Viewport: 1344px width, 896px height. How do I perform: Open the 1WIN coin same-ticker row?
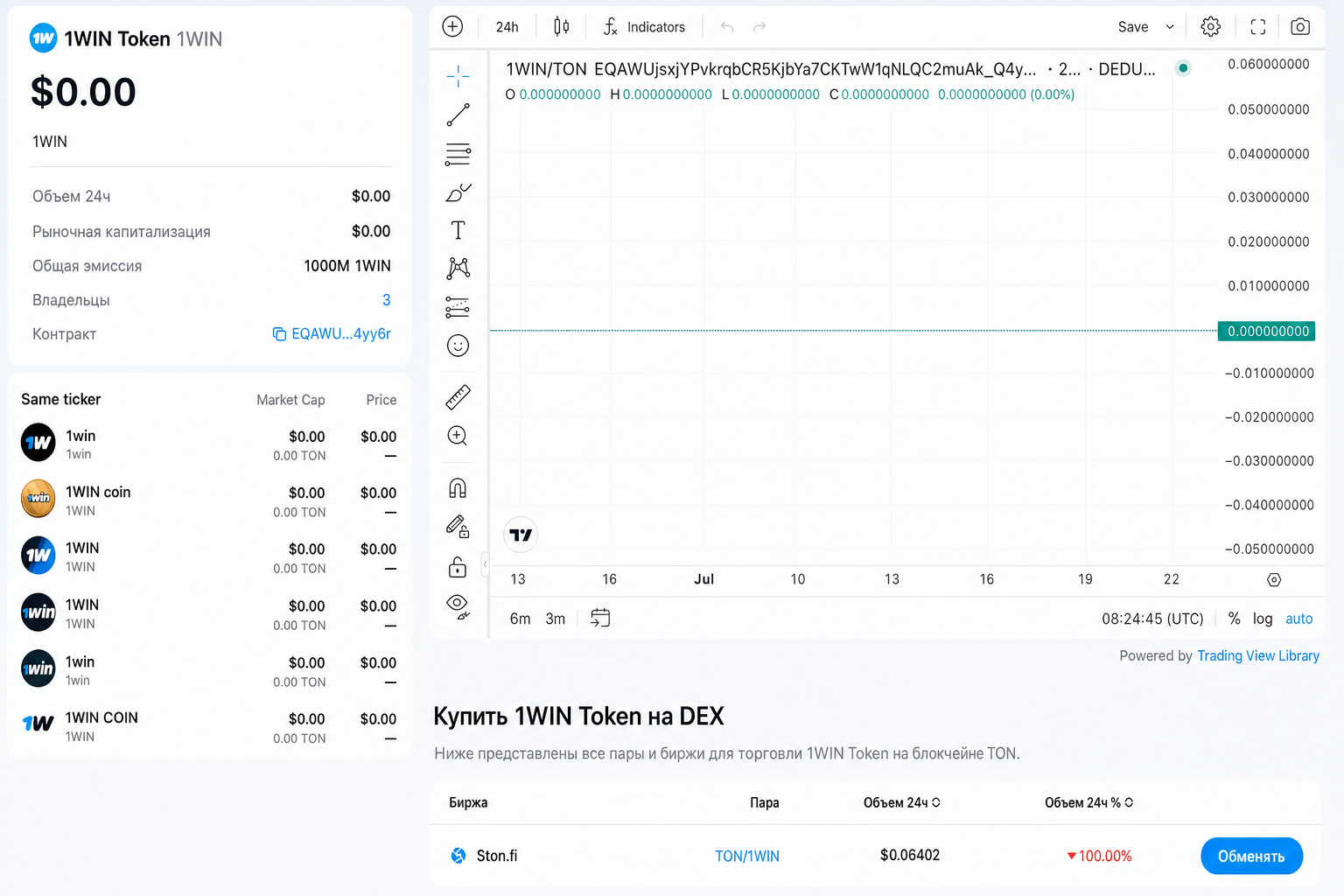tap(209, 500)
